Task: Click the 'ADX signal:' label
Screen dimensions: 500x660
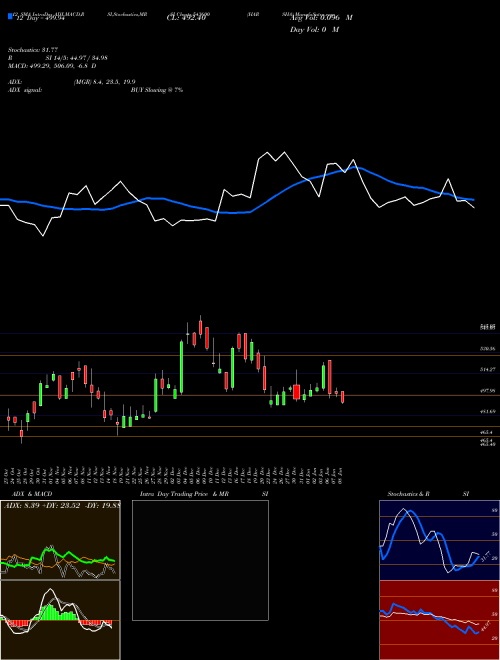Action: [25, 90]
